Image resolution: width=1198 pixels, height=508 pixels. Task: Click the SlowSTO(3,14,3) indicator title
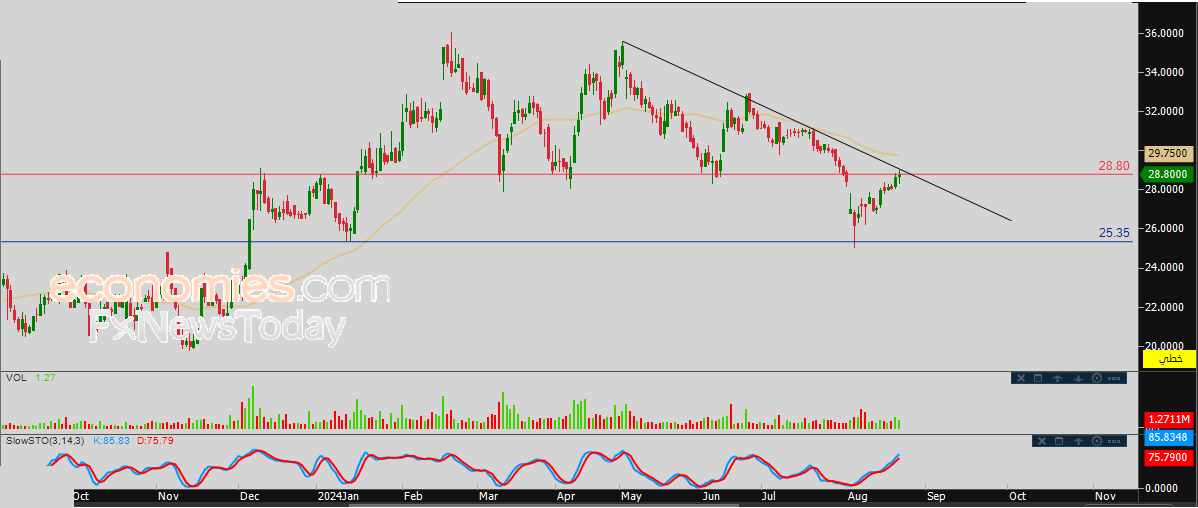pyautogui.click(x=45, y=441)
